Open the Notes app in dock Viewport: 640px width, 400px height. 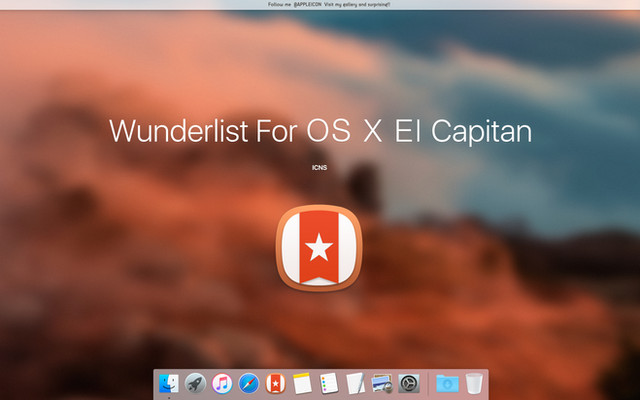click(302, 383)
